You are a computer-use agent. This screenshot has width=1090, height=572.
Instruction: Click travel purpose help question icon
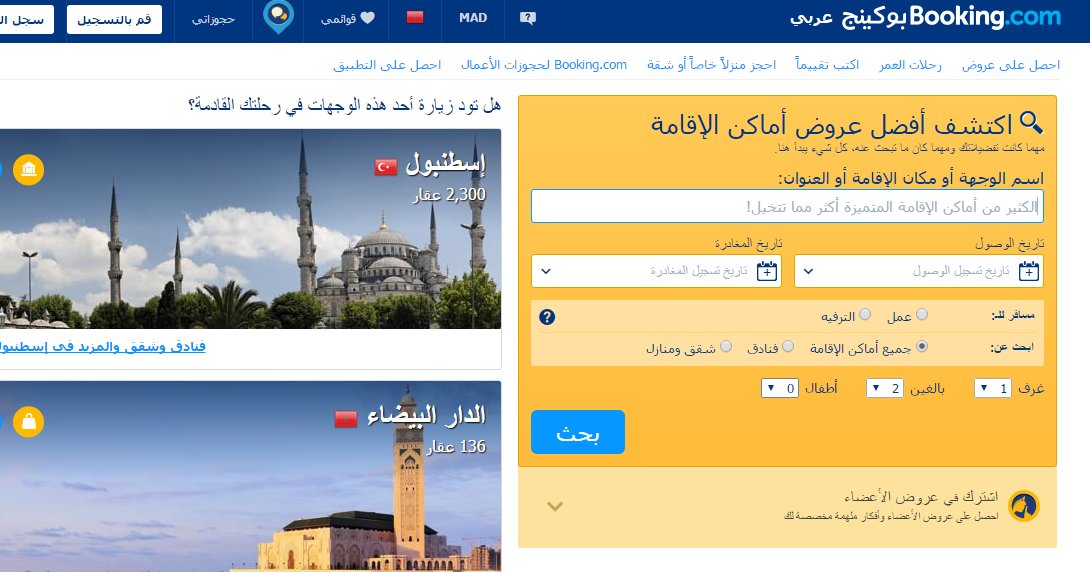coord(547,317)
